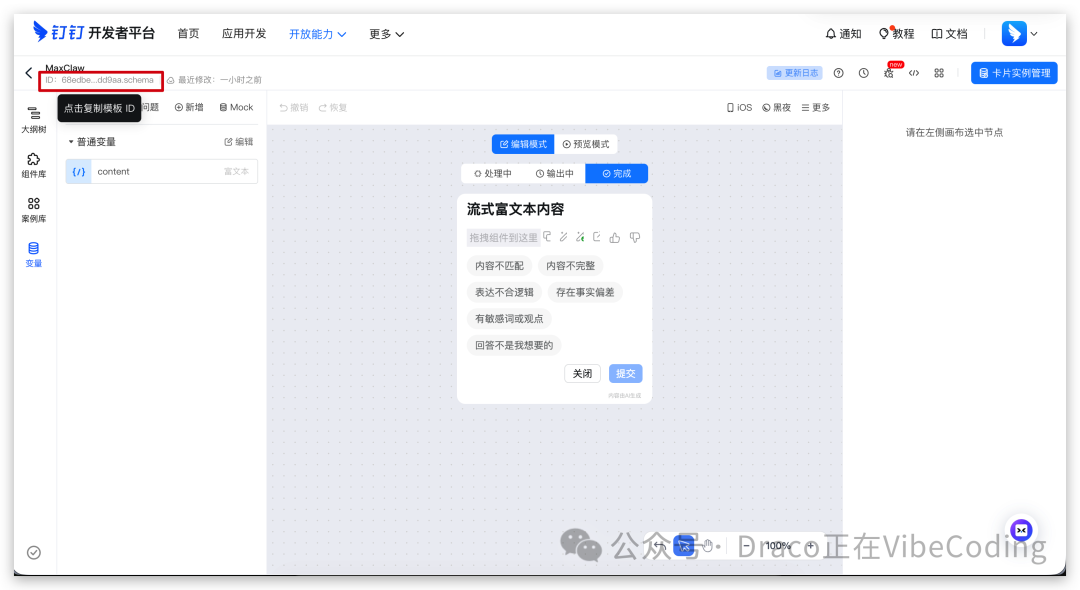Open the 更多 dropdown in navigation bar
Image resolution: width=1080 pixels, height=590 pixels.
click(385, 33)
